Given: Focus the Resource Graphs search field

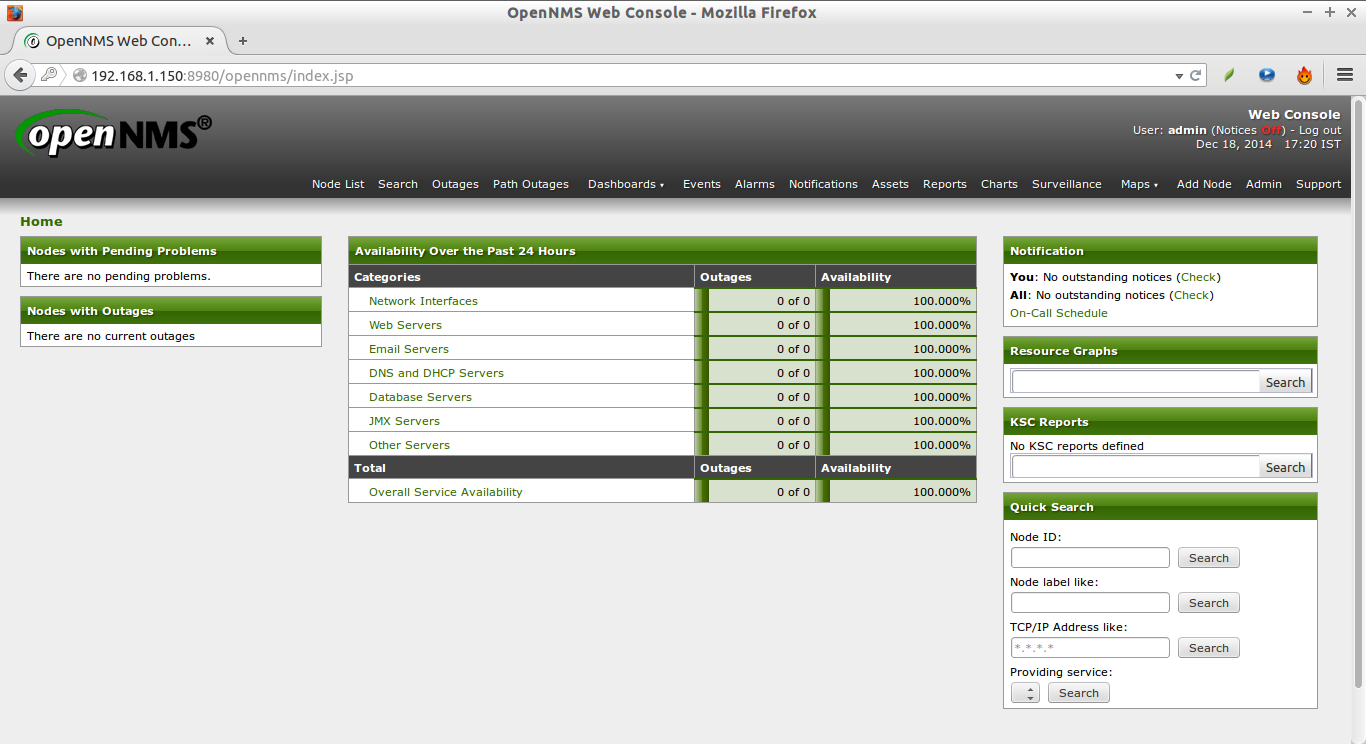Looking at the screenshot, I should [1135, 382].
